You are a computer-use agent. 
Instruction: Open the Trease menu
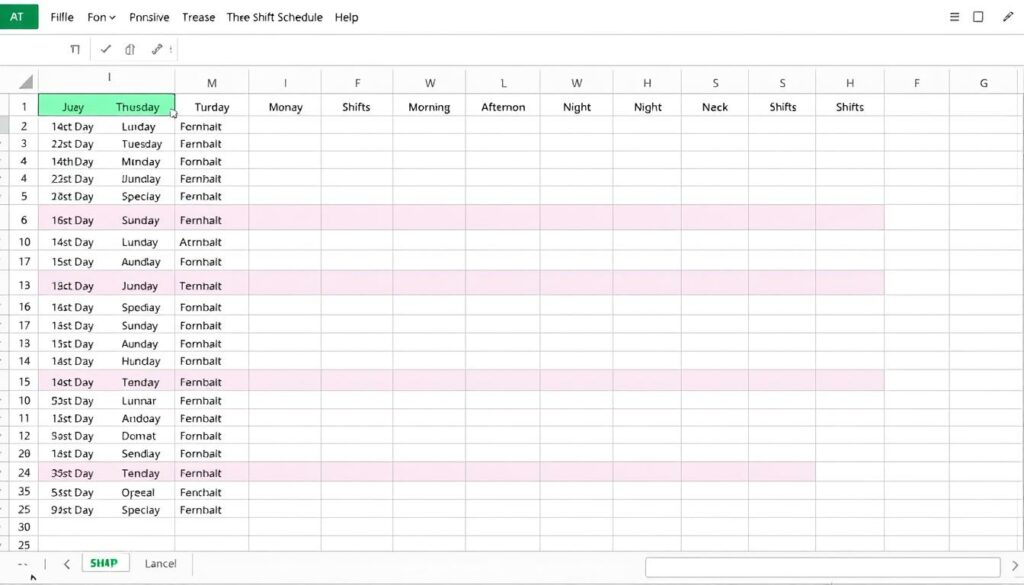coord(199,17)
